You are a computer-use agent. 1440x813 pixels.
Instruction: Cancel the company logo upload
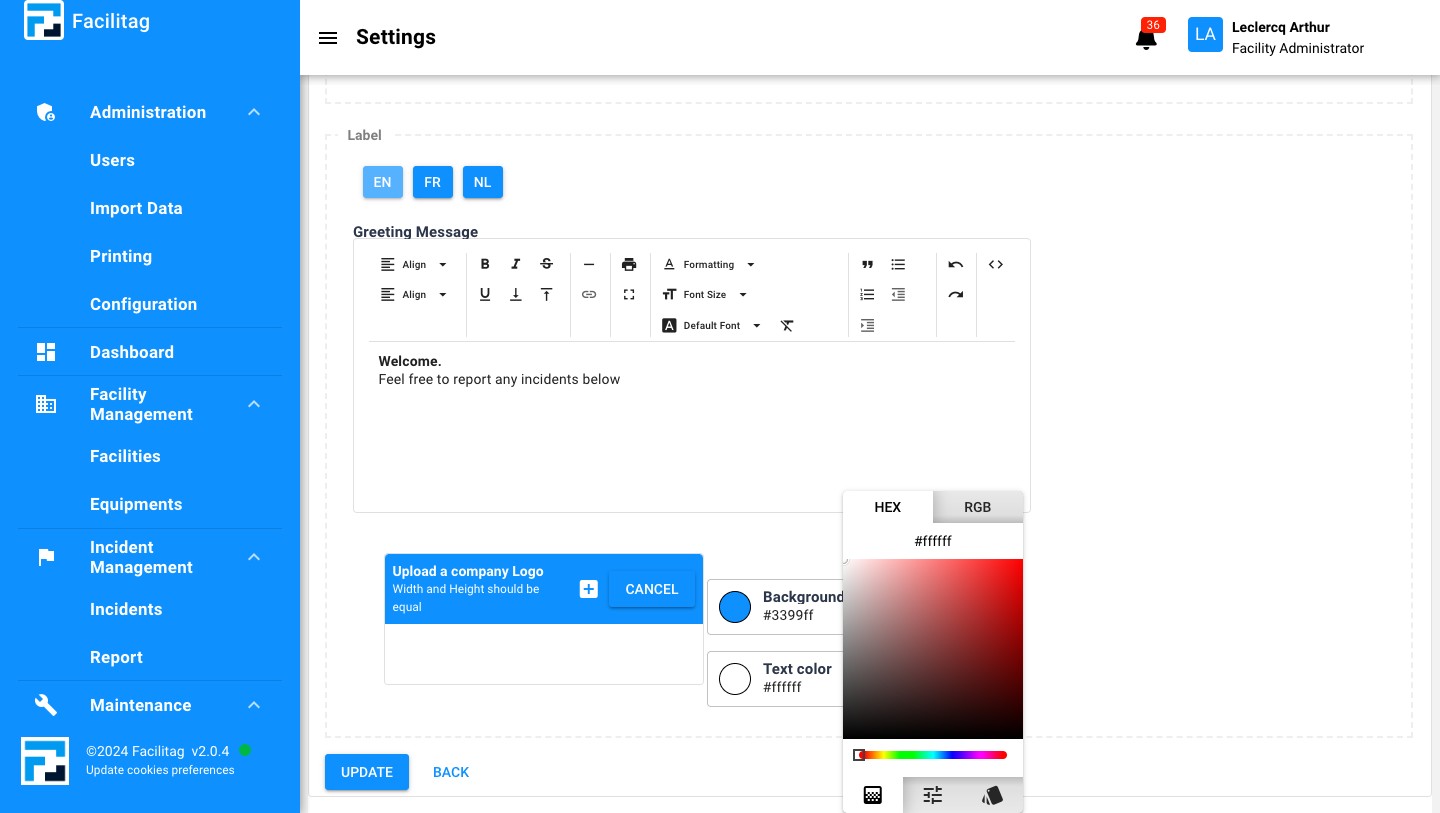click(x=652, y=589)
